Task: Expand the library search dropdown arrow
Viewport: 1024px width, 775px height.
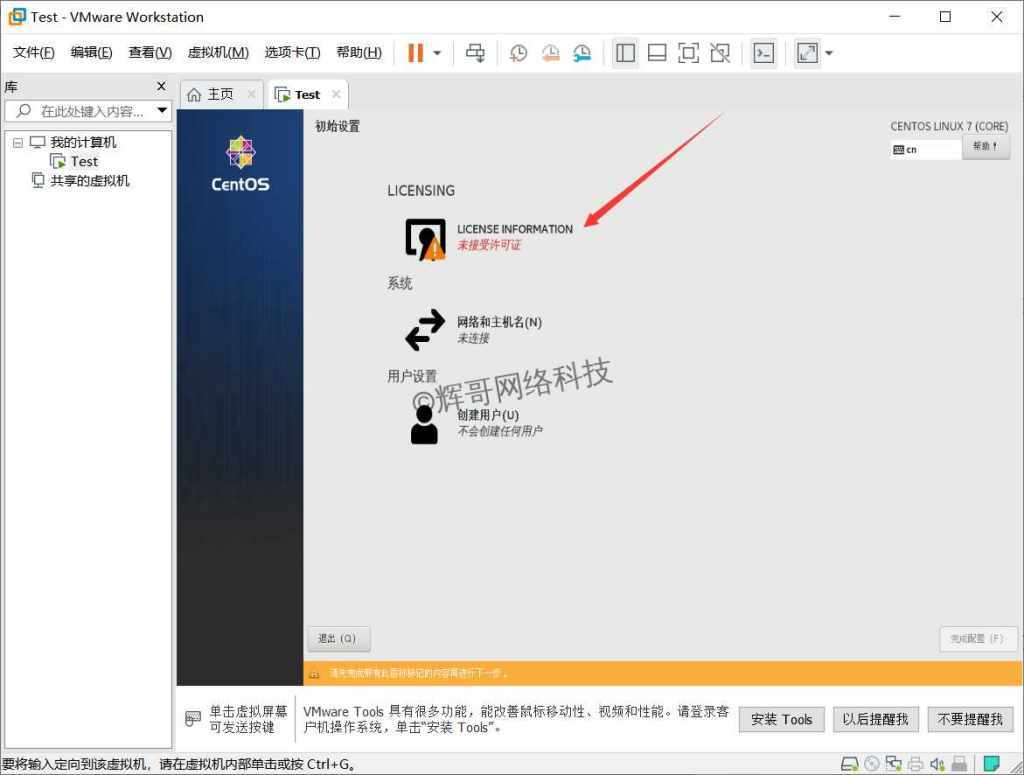Action: [x=163, y=110]
